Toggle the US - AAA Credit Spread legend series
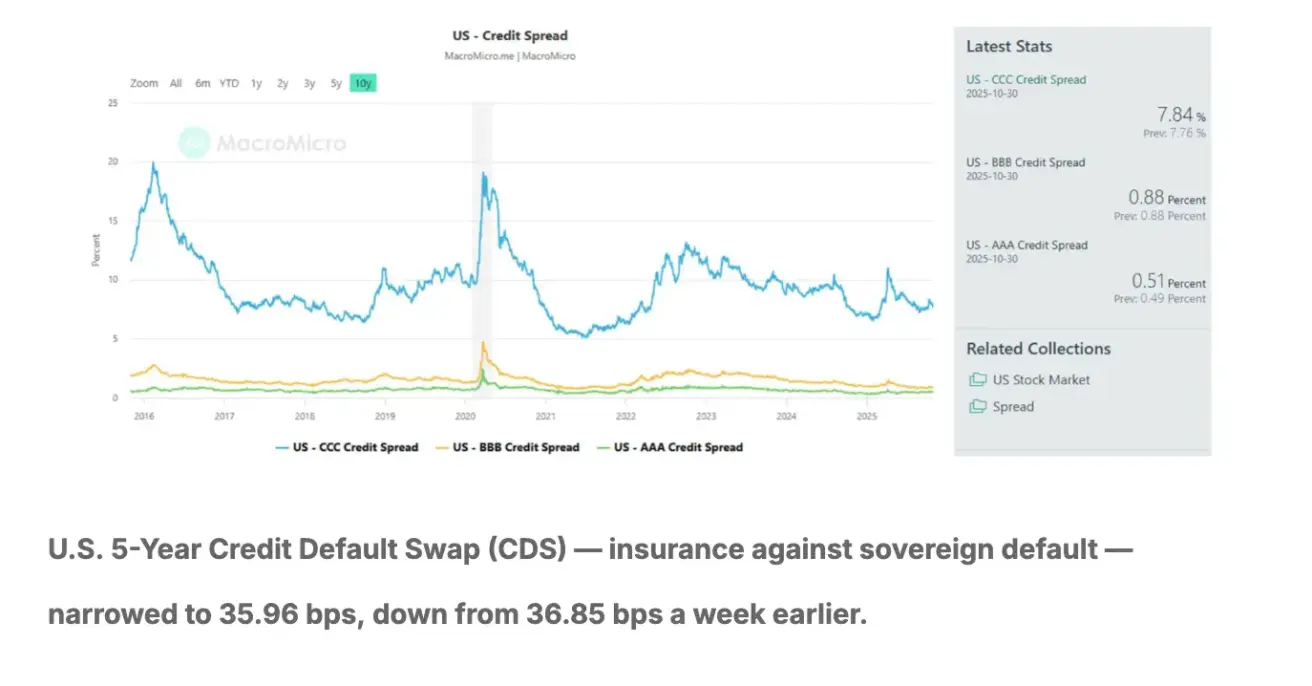1312x686 pixels. pos(679,448)
